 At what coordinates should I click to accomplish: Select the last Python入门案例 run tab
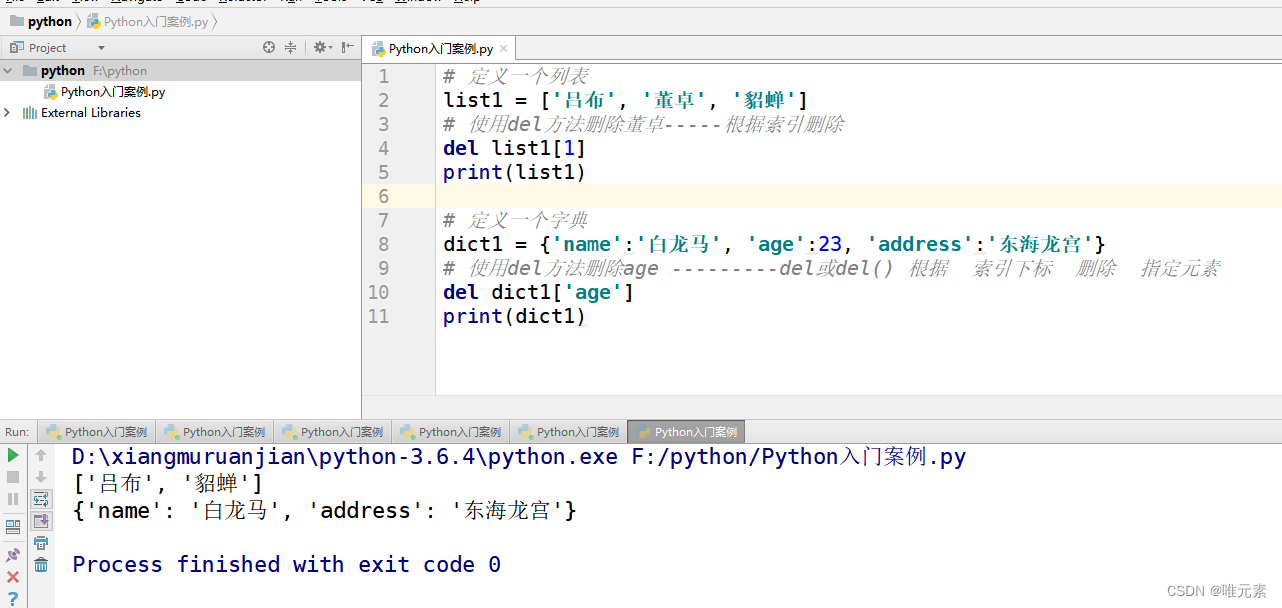tap(686, 431)
